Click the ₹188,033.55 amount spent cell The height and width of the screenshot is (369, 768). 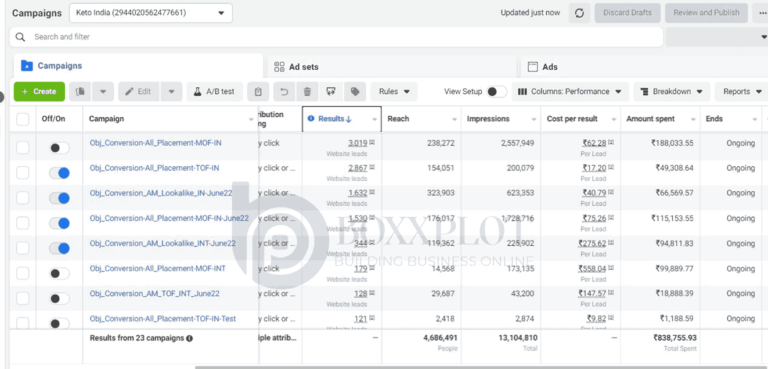coord(672,143)
